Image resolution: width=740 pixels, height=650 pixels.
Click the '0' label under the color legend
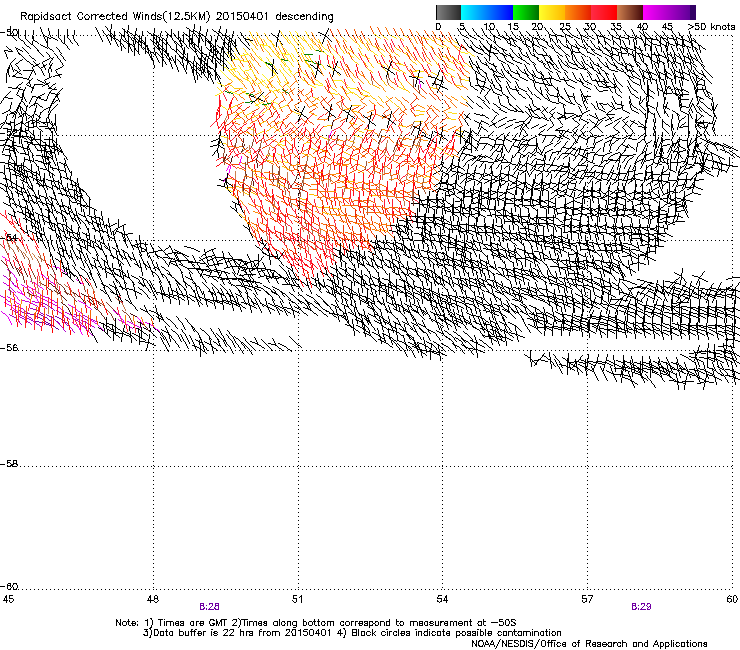(x=438, y=27)
